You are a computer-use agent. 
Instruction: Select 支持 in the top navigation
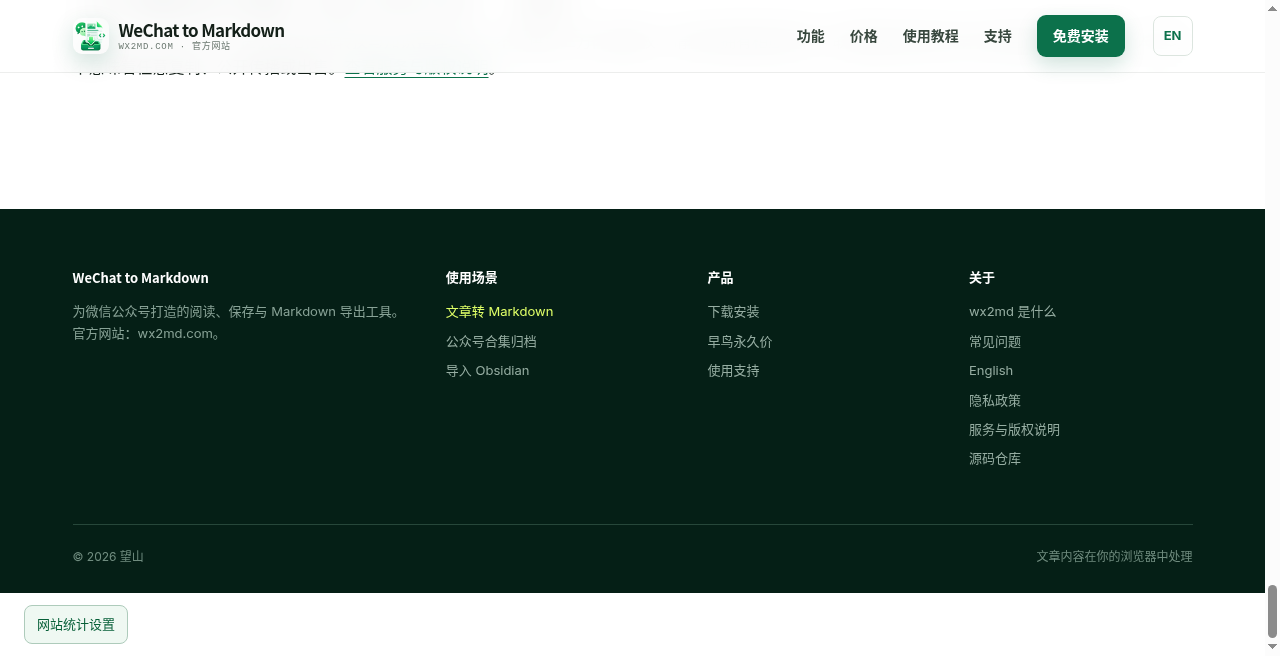[x=997, y=36]
